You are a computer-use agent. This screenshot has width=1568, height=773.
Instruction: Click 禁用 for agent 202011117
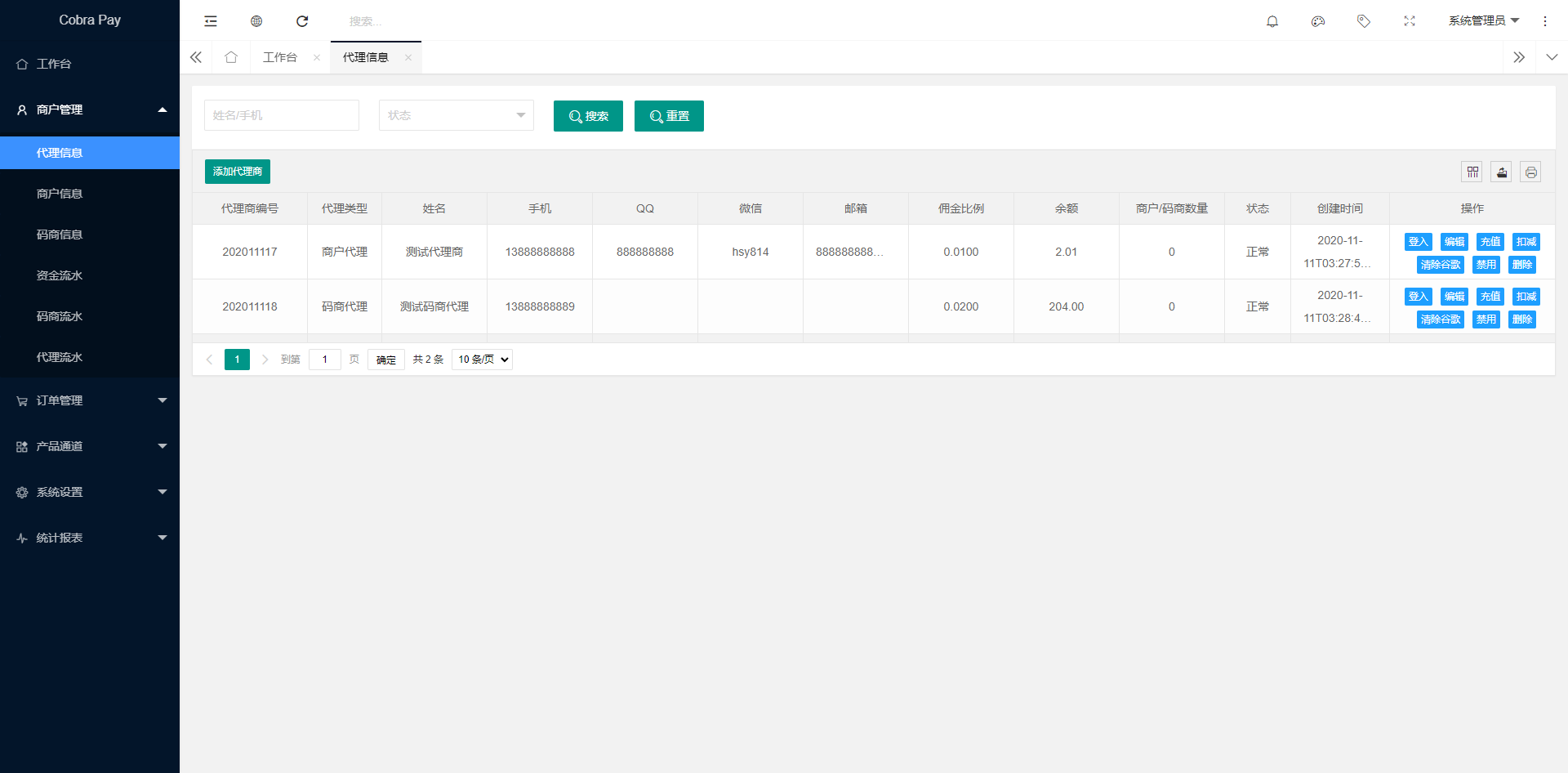pyautogui.click(x=1486, y=265)
